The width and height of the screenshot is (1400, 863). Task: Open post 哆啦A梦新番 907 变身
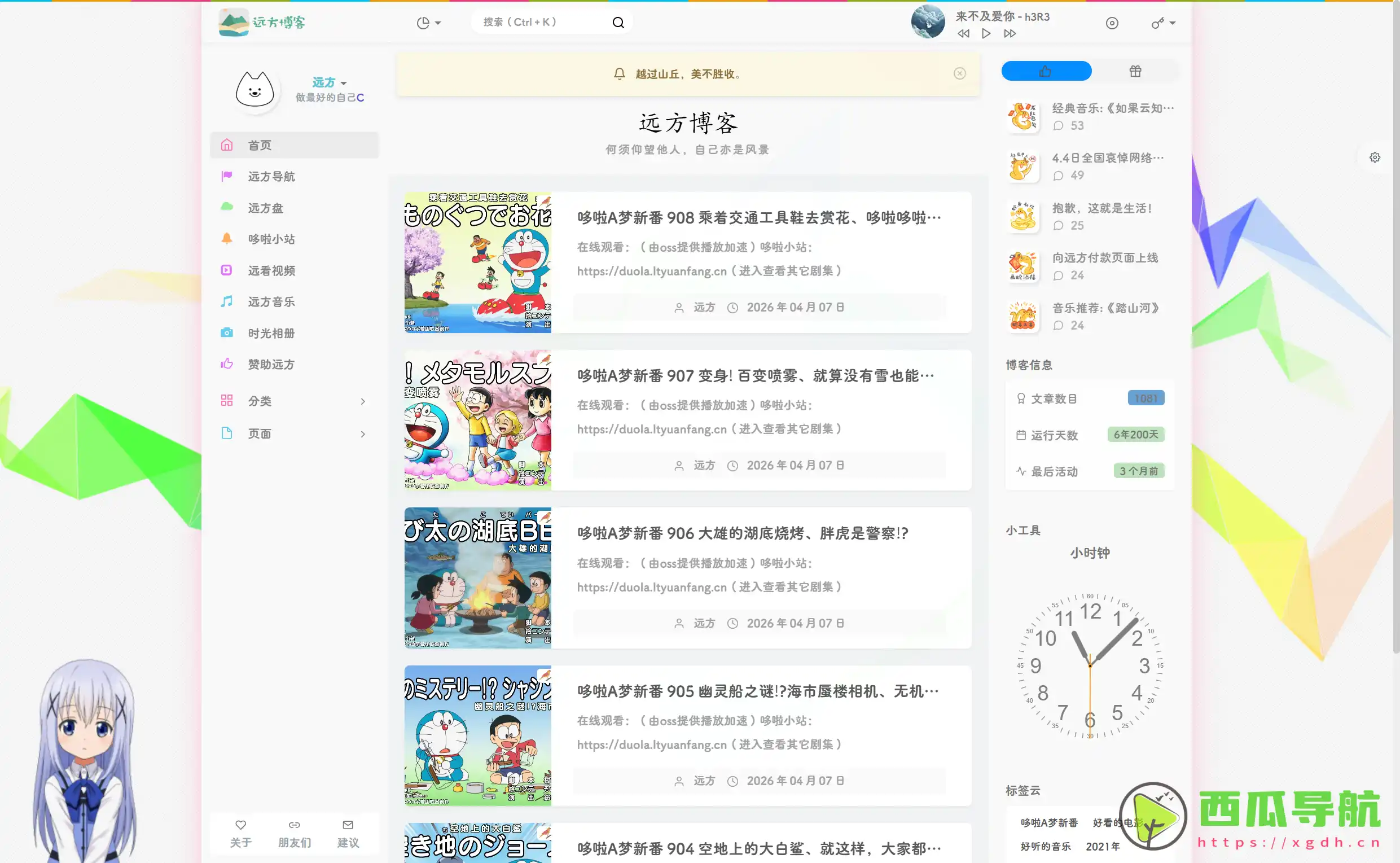click(x=756, y=376)
